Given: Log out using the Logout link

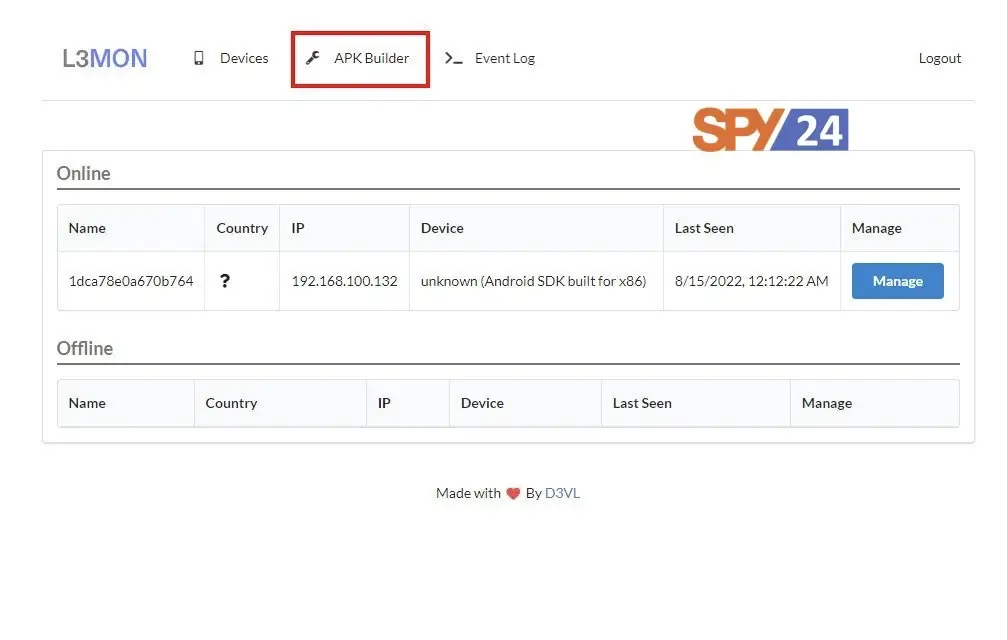Looking at the screenshot, I should tap(940, 58).
